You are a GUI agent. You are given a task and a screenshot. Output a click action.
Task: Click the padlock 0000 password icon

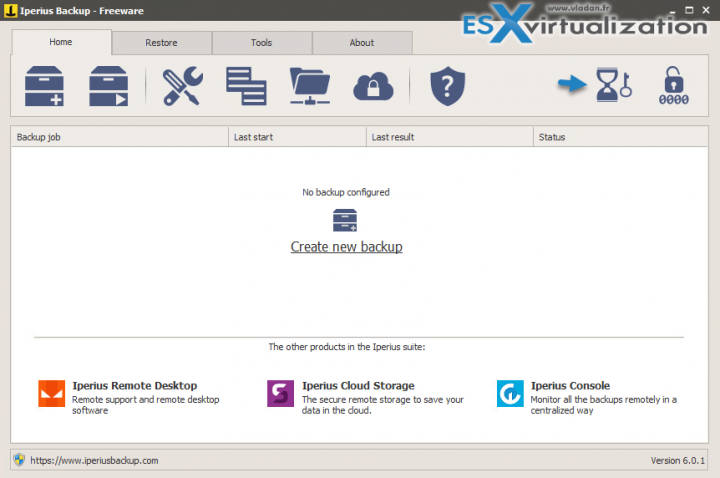(674, 86)
